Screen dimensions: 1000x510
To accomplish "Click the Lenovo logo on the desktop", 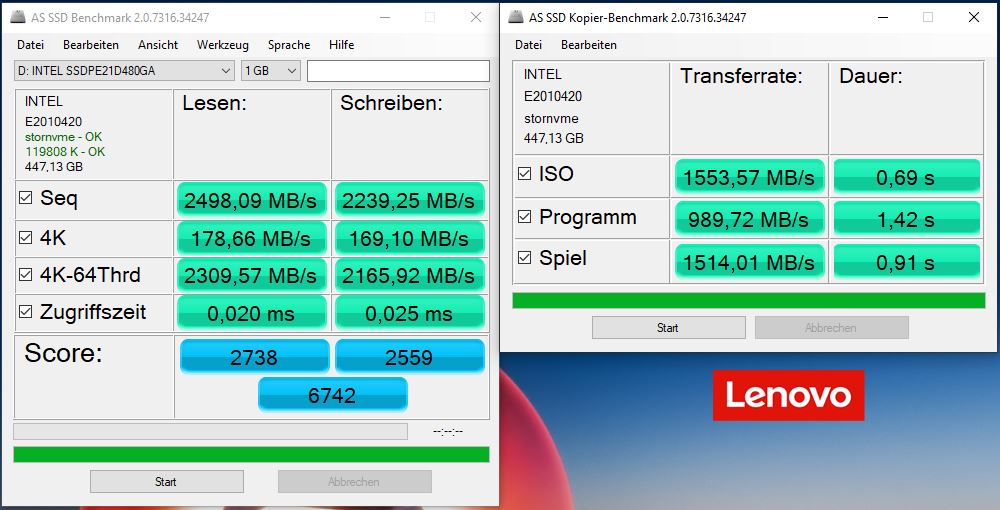I will point(788,395).
